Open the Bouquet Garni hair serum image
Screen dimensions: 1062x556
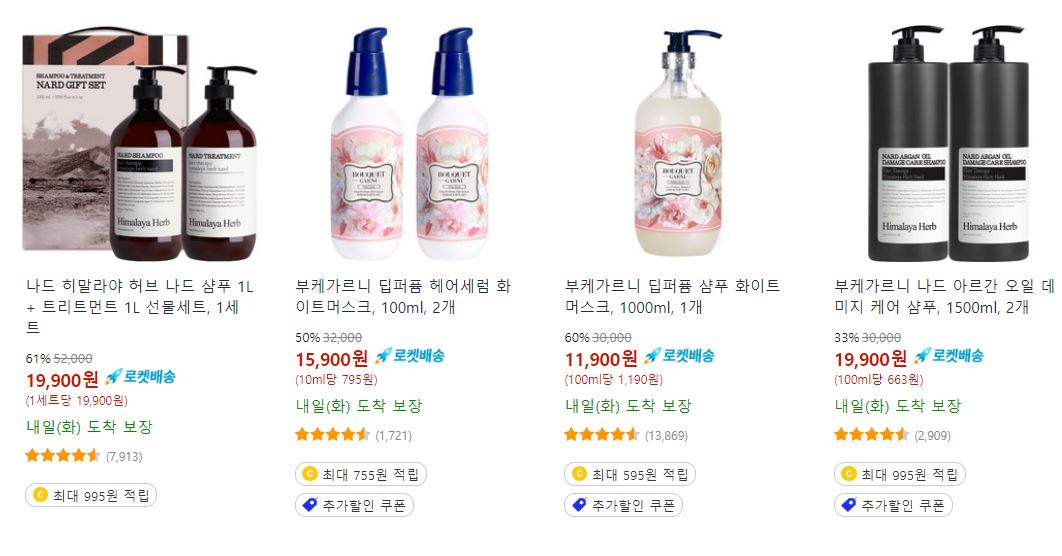coord(409,144)
